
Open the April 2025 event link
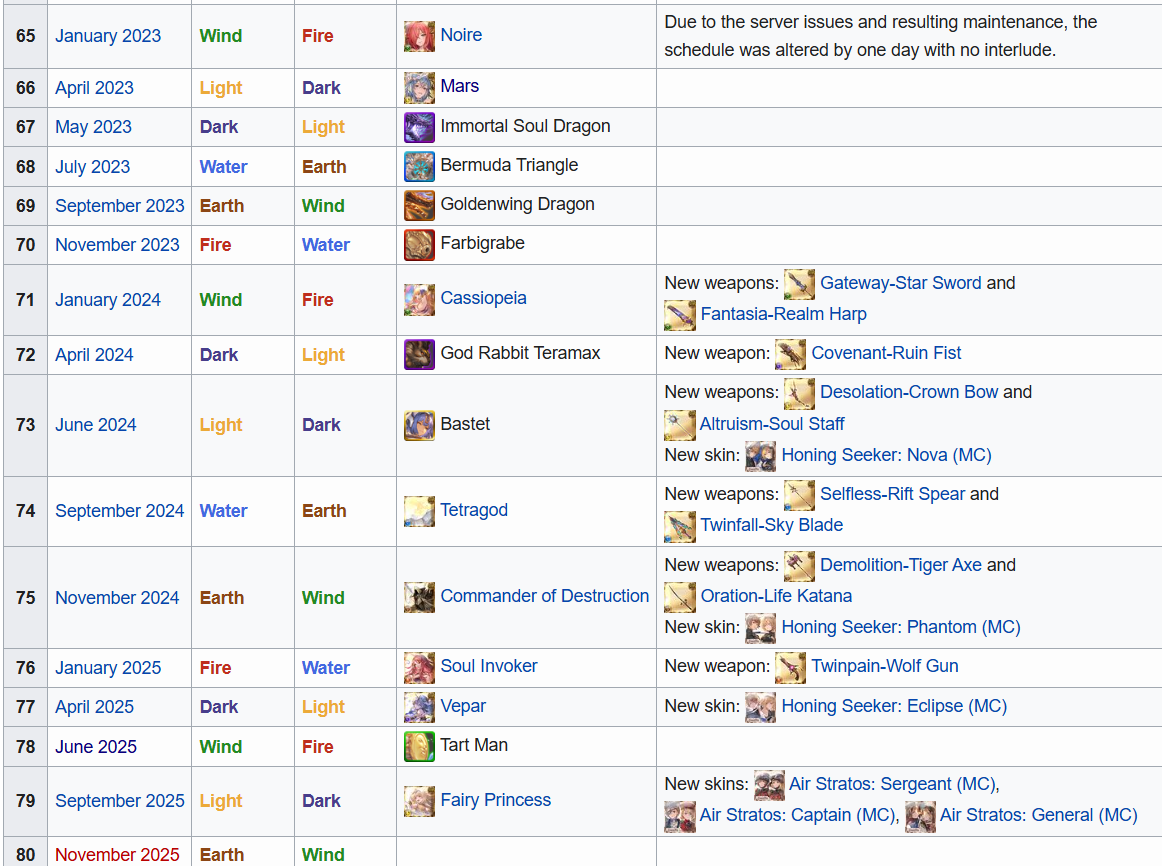[94, 707]
